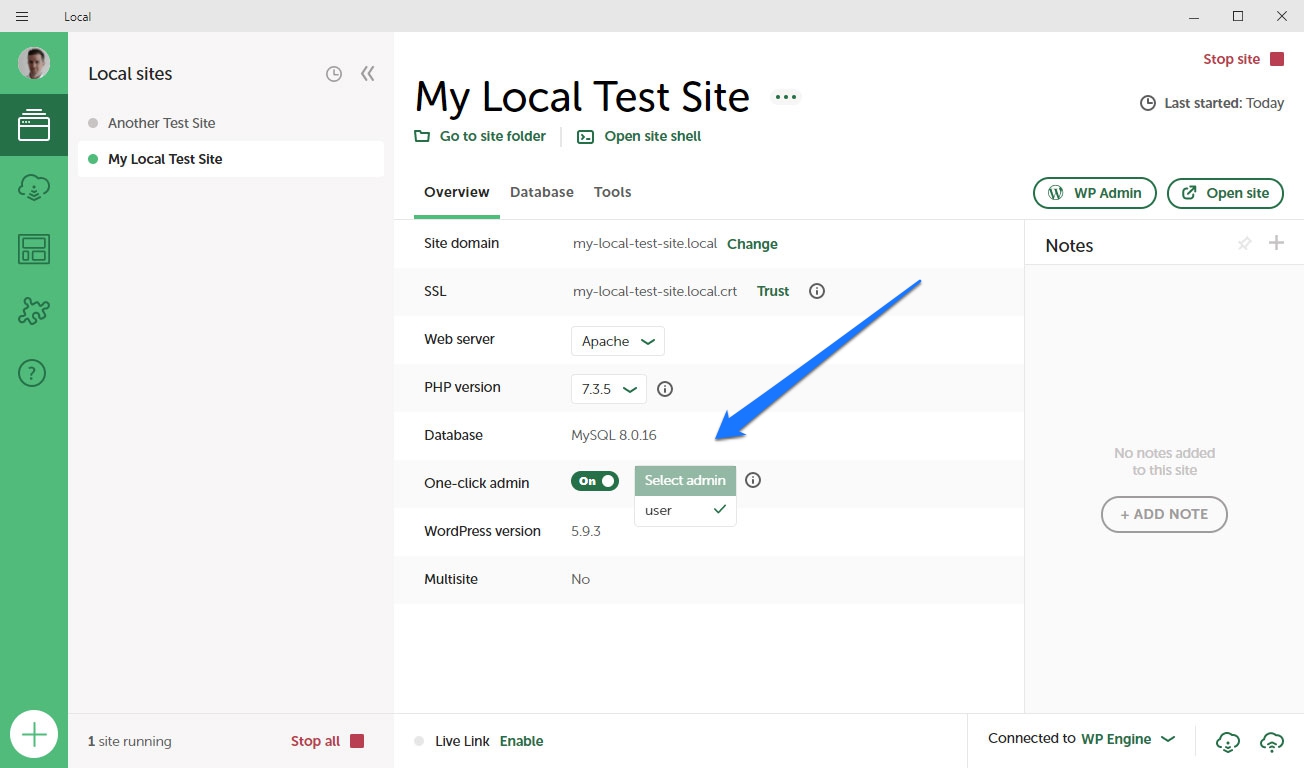Click the red Stop site square

tap(1277, 59)
